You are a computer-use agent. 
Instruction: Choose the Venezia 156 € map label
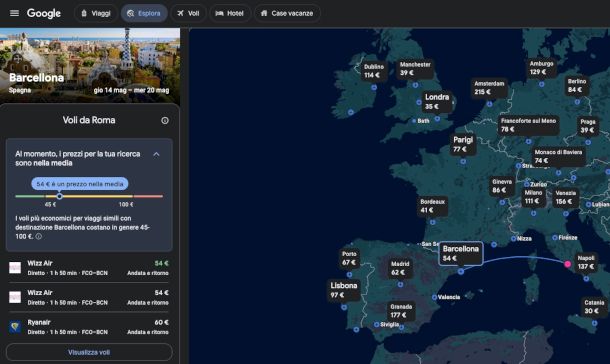click(x=565, y=197)
